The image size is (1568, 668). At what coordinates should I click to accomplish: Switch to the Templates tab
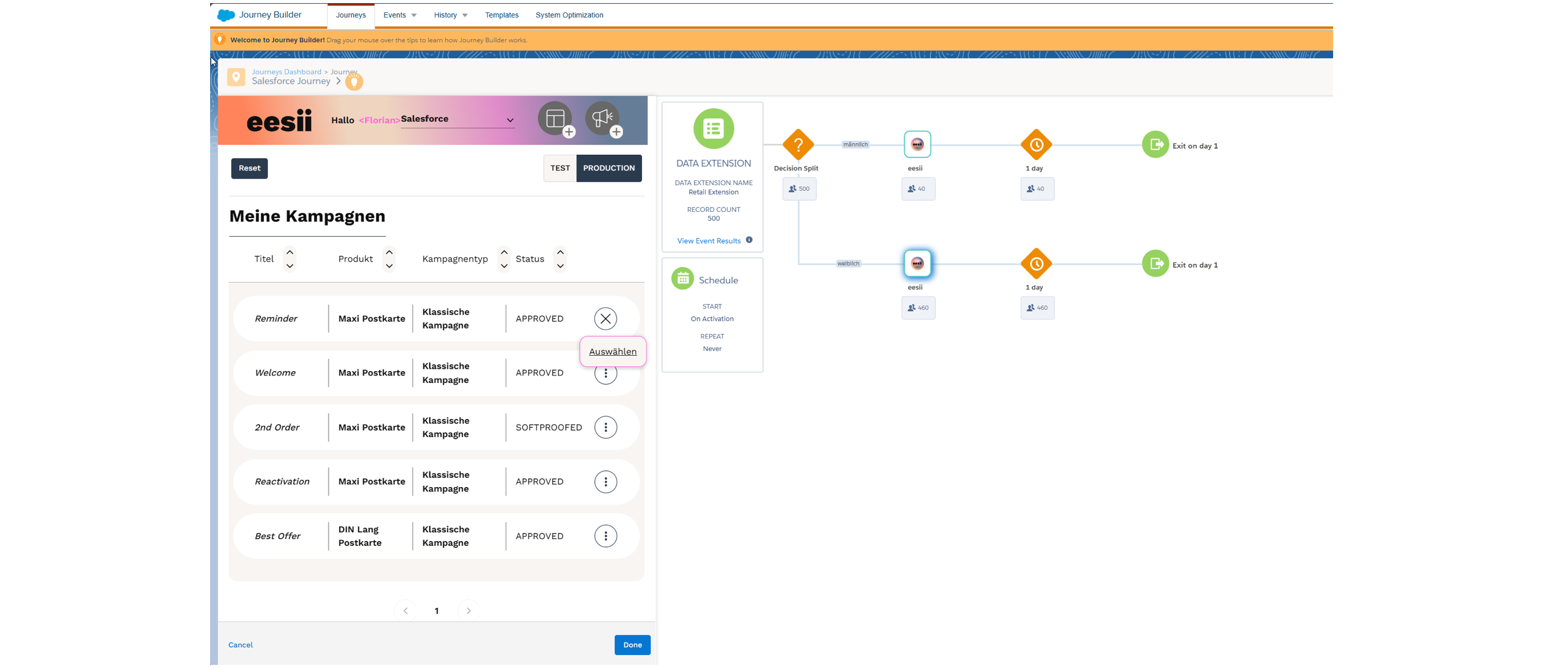point(501,15)
